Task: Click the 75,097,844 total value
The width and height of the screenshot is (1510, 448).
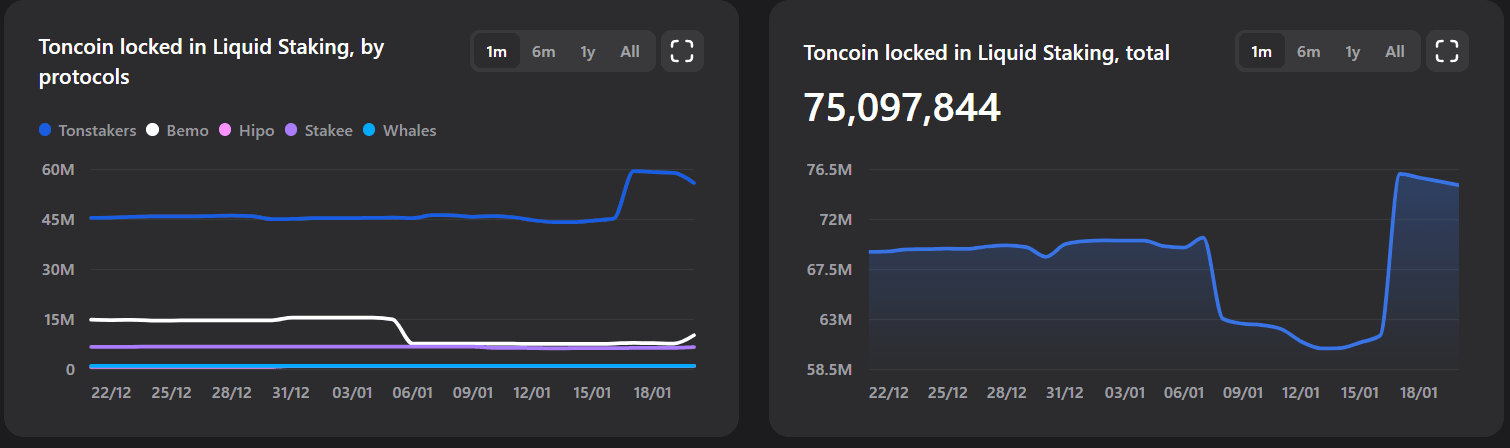Action: tap(902, 108)
